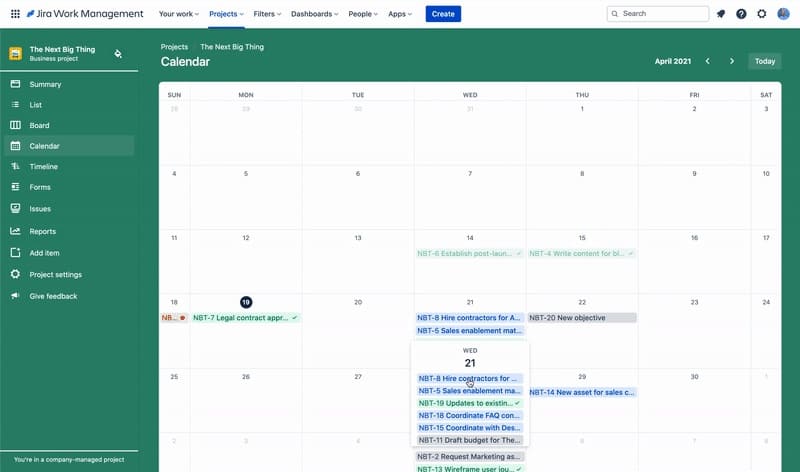Open the help question mark icon
The image size is (800, 472).
pyautogui.click(x=741, y=14)
